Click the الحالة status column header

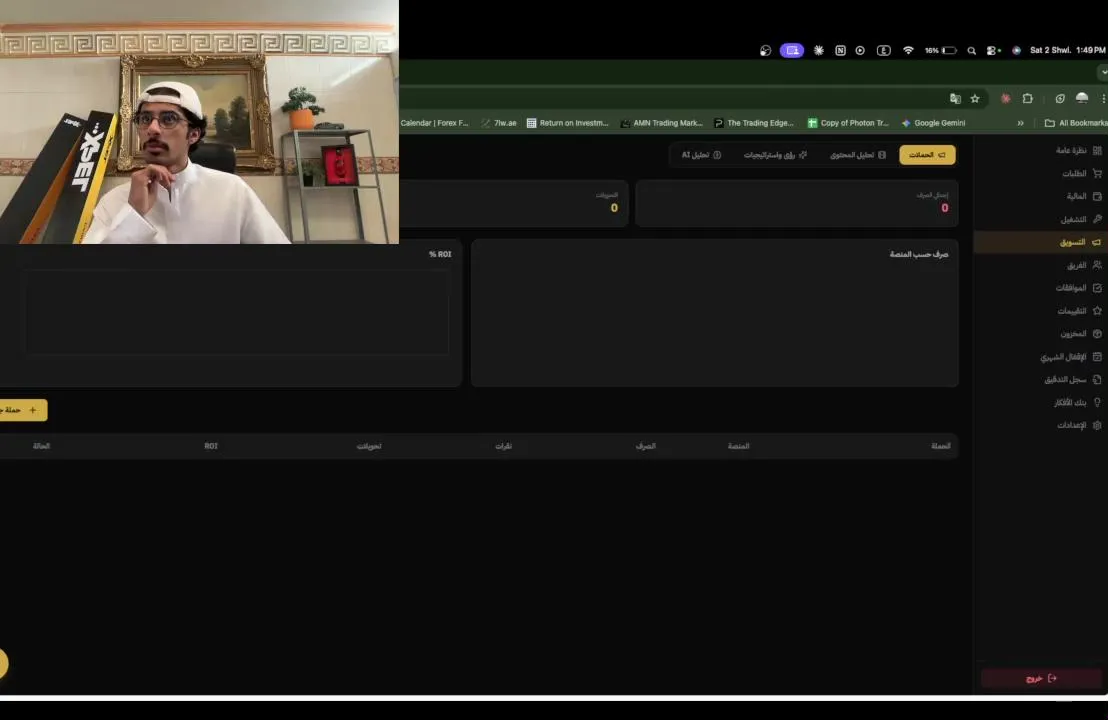coord(42,446)
